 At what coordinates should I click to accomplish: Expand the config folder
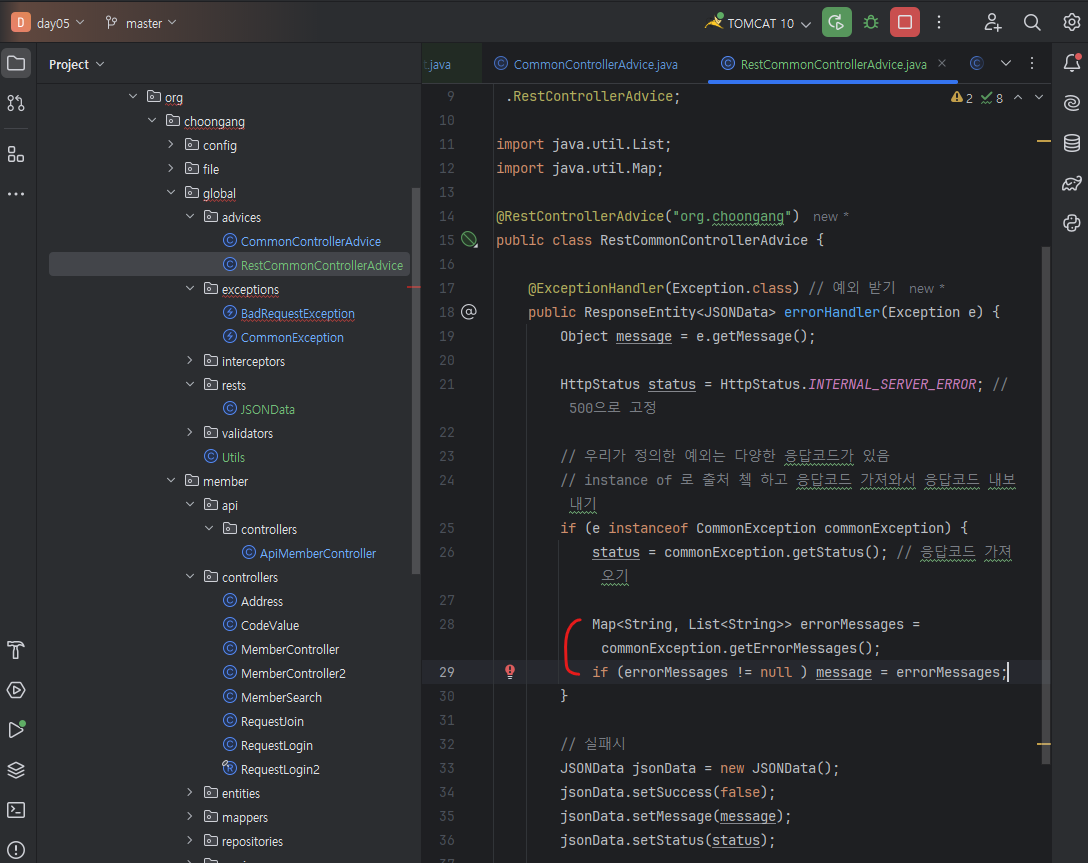coord(171,144)
